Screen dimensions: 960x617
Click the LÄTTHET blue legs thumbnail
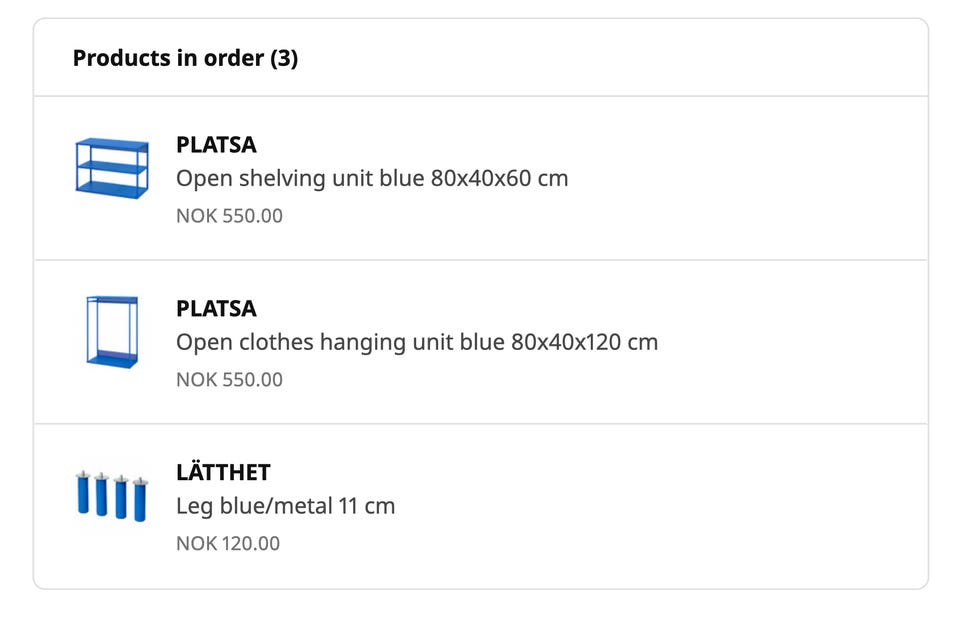[x=111, y=496]
